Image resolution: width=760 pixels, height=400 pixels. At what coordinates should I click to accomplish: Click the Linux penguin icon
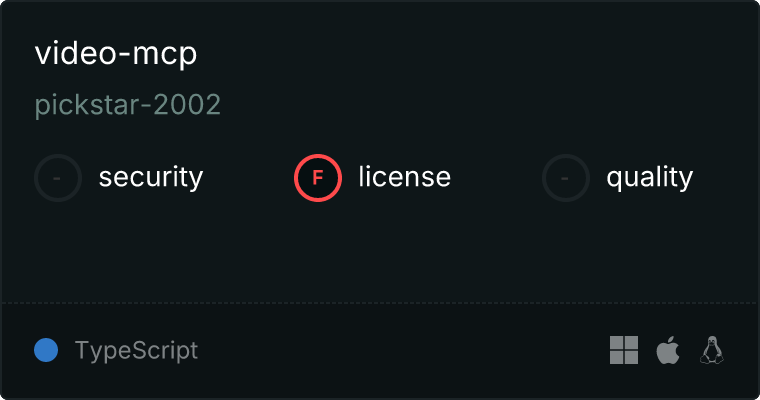pos(712,350)
